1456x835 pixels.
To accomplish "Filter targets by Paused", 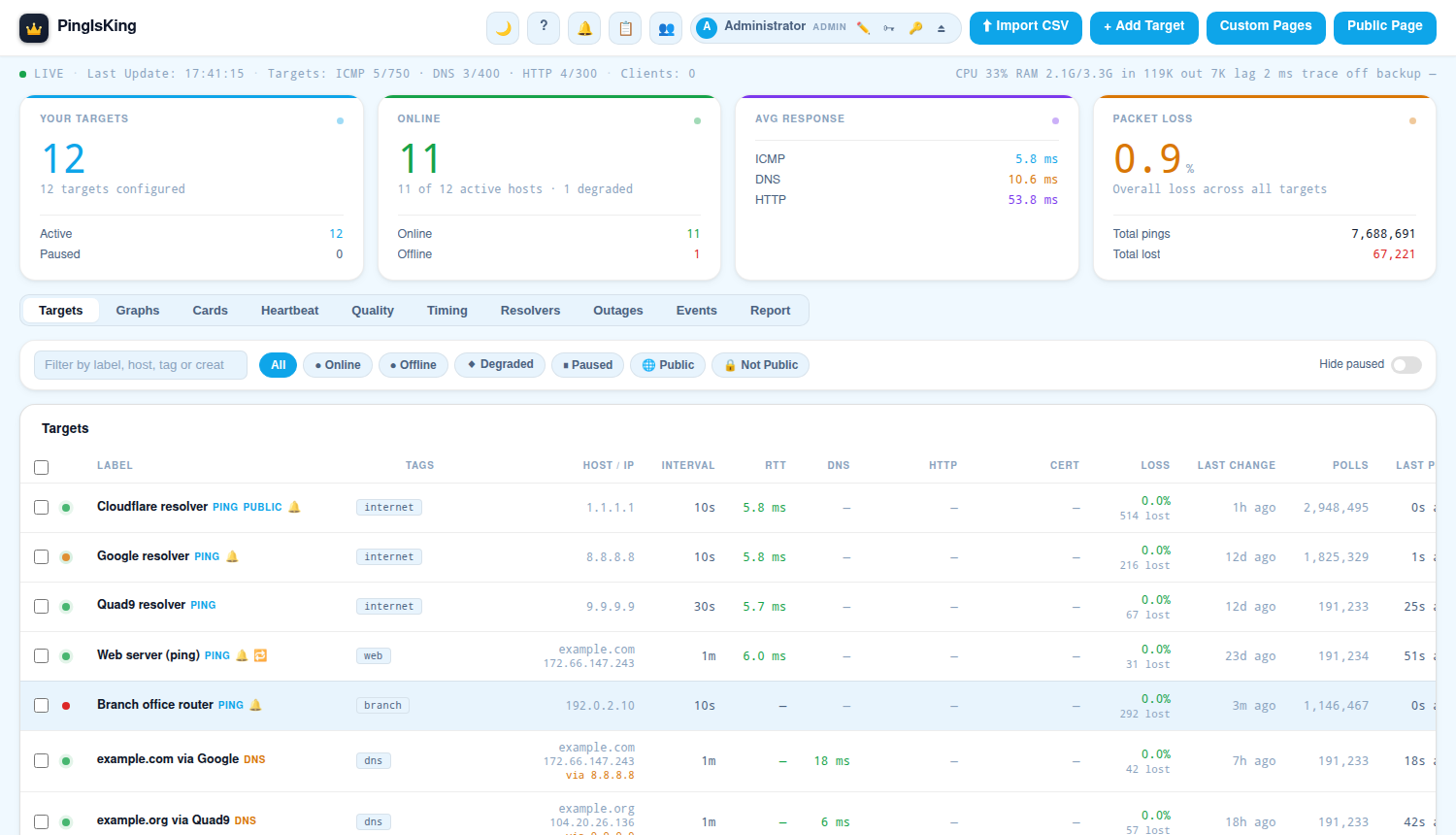I will click(588, 365).
